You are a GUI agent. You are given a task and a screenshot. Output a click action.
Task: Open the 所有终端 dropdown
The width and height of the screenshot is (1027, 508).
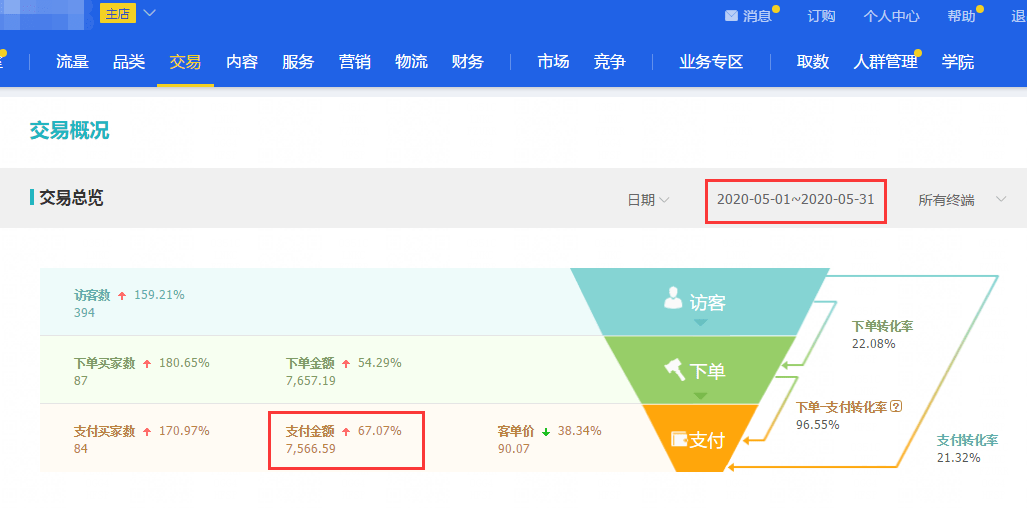(x=962, y=200)
